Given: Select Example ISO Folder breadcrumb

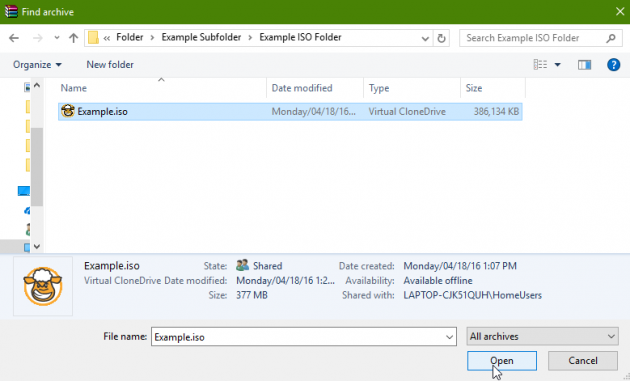Looking at the screenshot, I should [301, 37].
